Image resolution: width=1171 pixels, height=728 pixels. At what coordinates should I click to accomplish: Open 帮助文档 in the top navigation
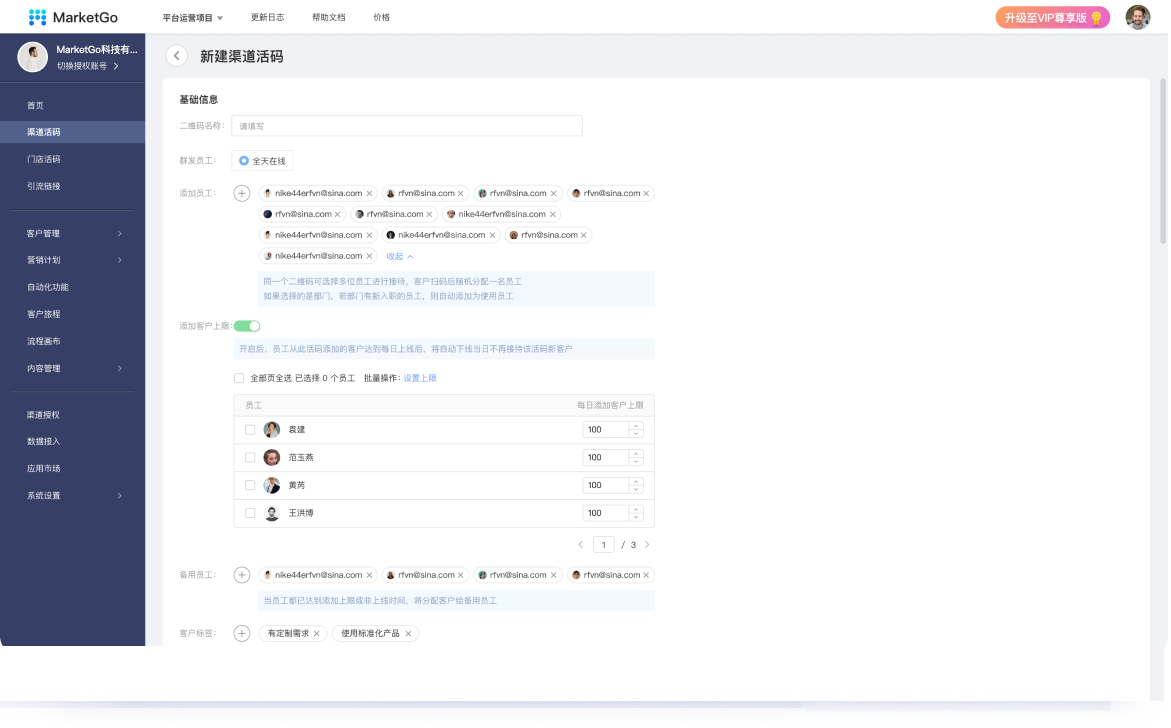click(x=329, y=17)
